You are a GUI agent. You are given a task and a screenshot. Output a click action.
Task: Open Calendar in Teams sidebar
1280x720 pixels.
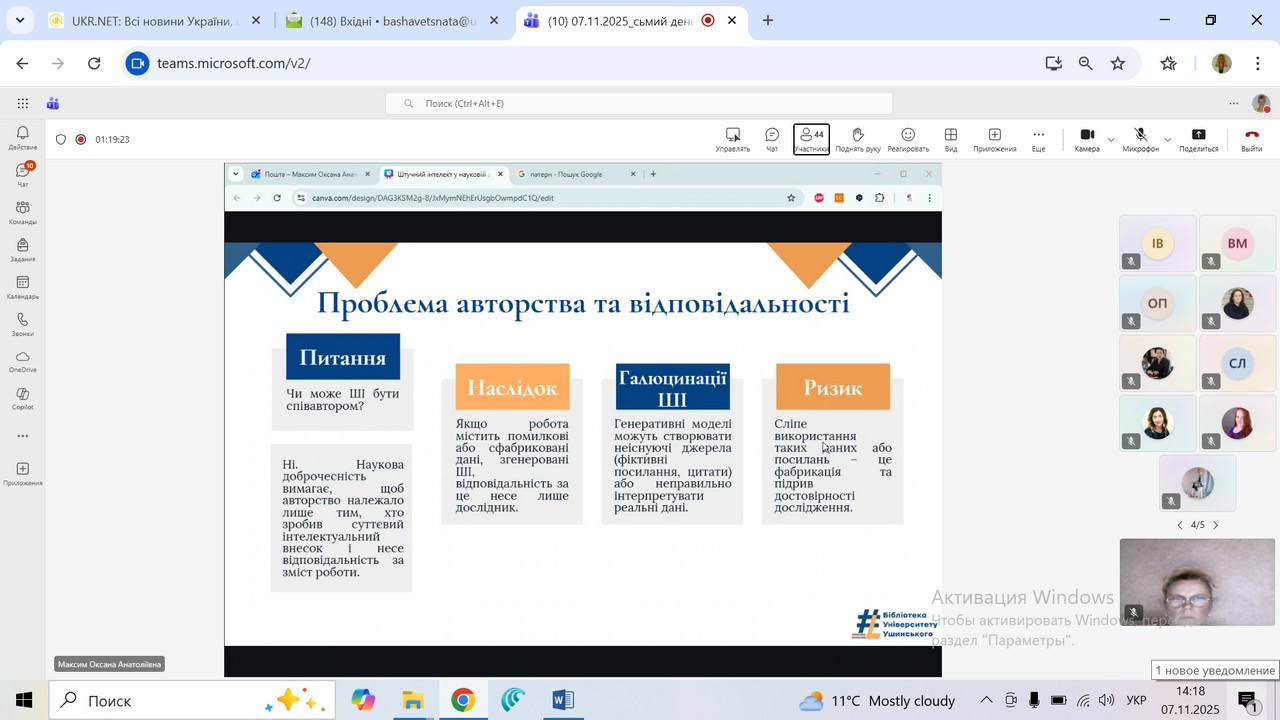[x=22, y=288]
